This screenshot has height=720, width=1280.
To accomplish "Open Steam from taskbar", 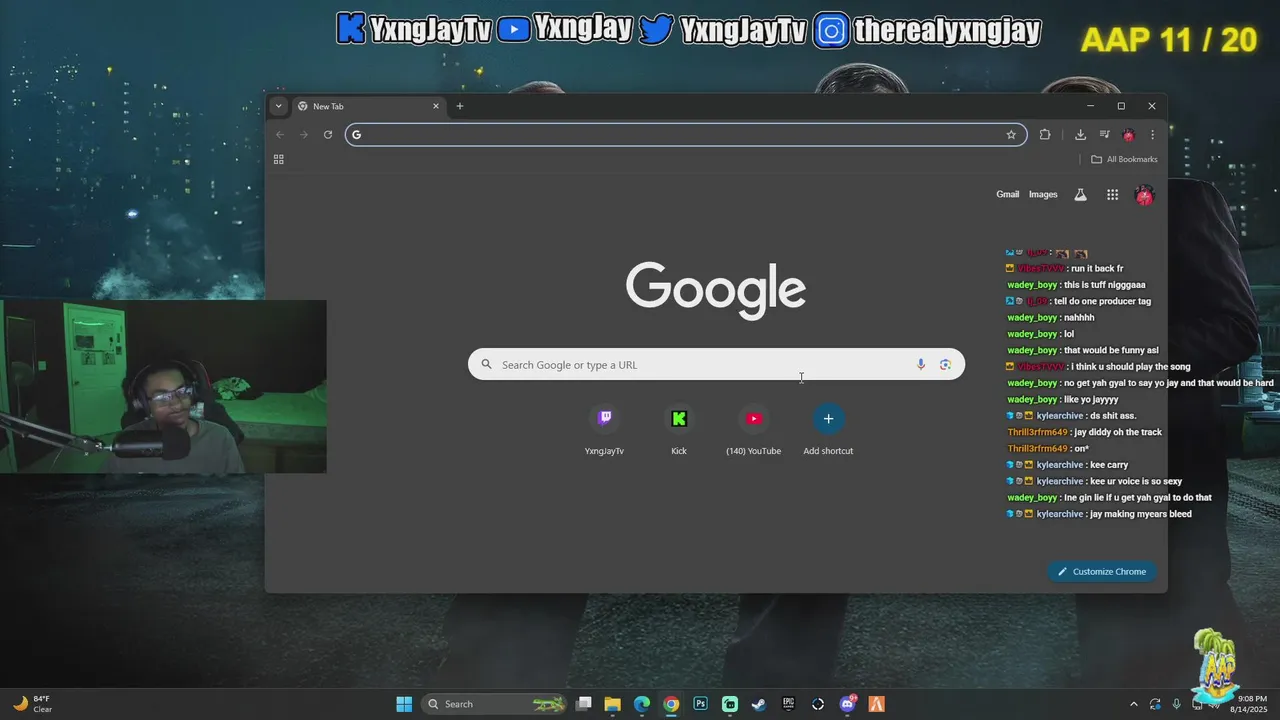I will pos(759,704).
